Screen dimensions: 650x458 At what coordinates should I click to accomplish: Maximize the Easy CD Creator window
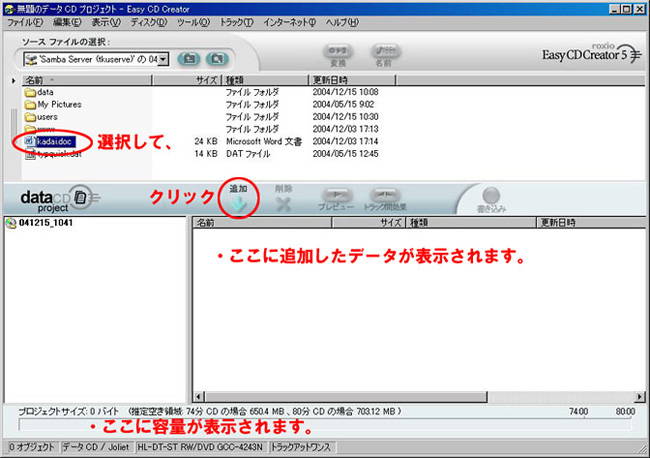pos(627,9)
